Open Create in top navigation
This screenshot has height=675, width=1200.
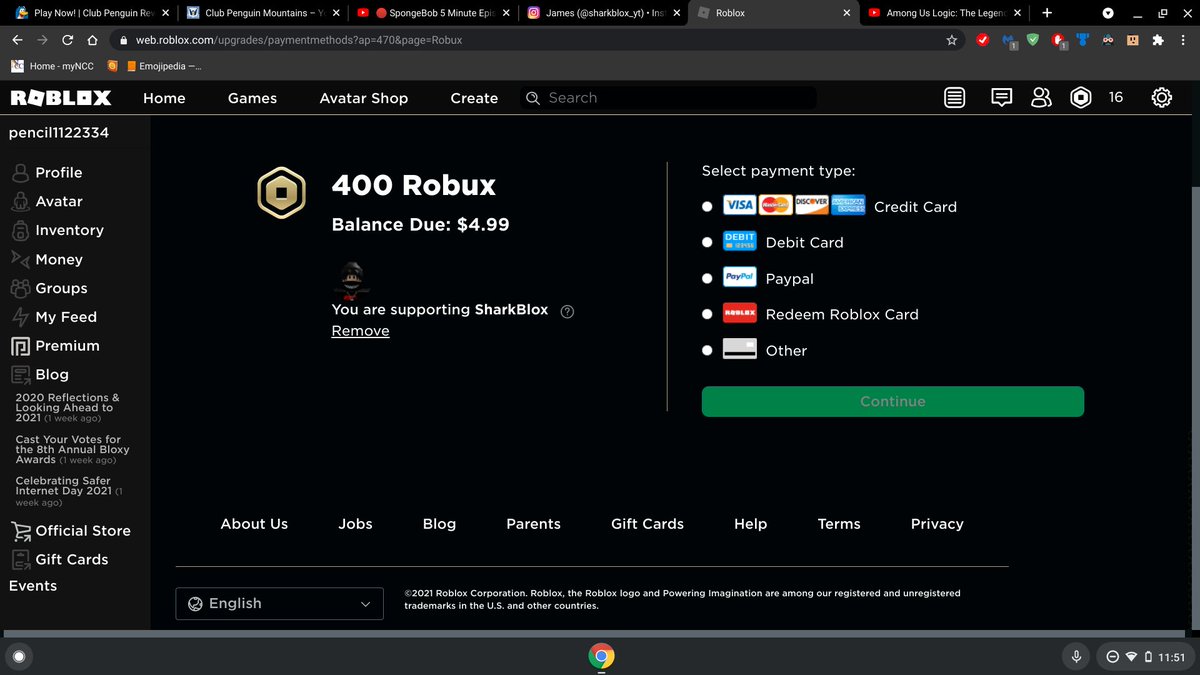pos(474,98)
